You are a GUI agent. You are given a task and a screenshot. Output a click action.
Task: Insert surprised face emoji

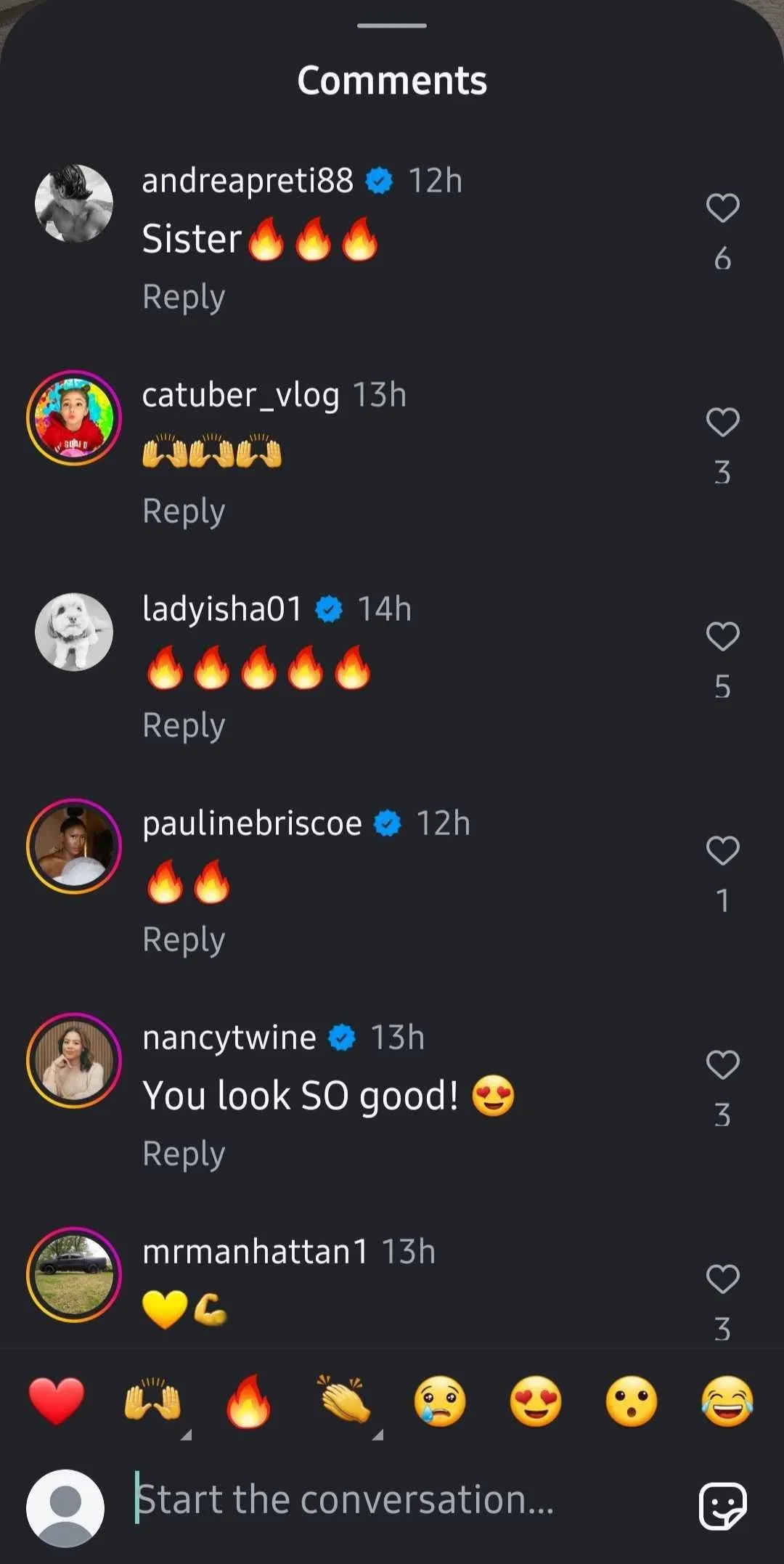[632, 1401]
